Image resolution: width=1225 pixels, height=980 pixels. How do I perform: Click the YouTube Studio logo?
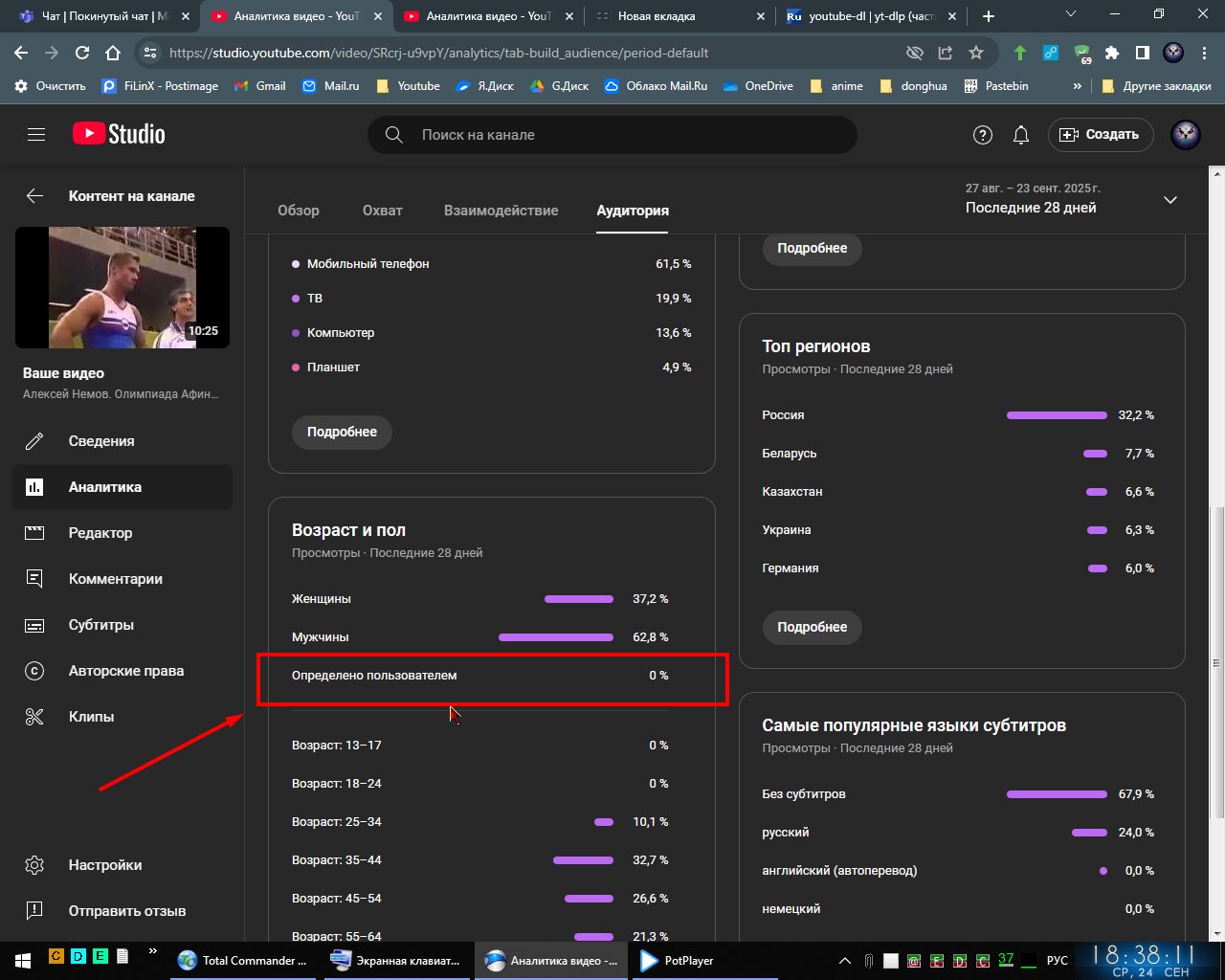coord(119,134)
